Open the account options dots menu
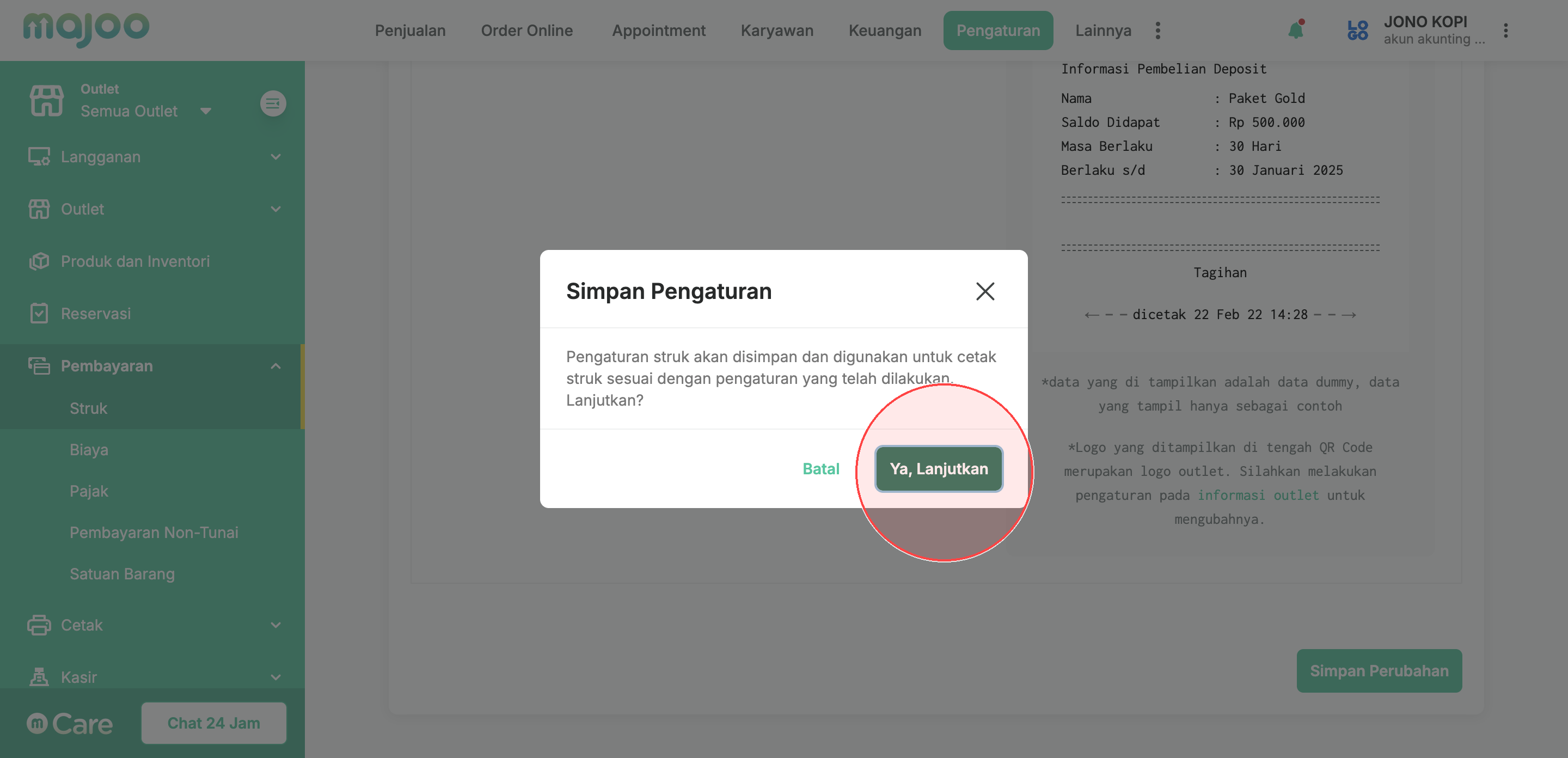The width and height of the screenshot is (1568, 758). (x=1505, y=30)
